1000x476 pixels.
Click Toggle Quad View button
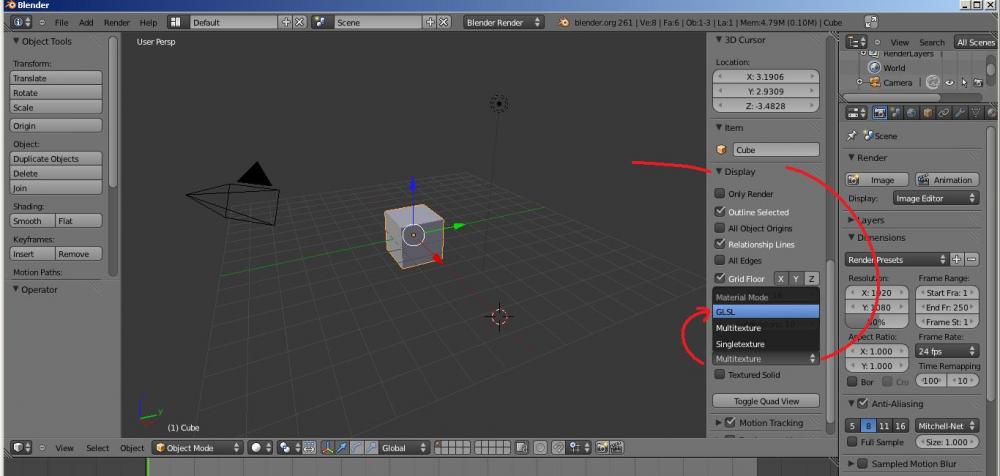click(766, 401)
